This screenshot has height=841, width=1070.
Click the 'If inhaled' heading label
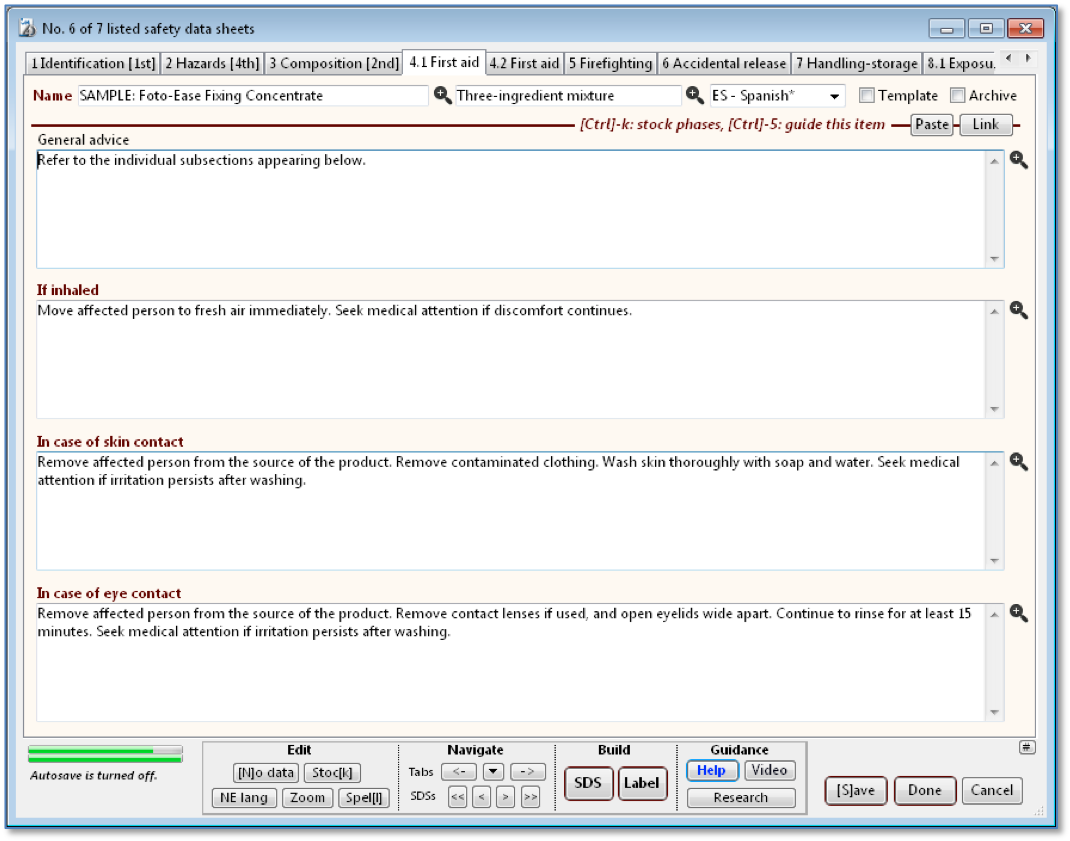[68, 290]
